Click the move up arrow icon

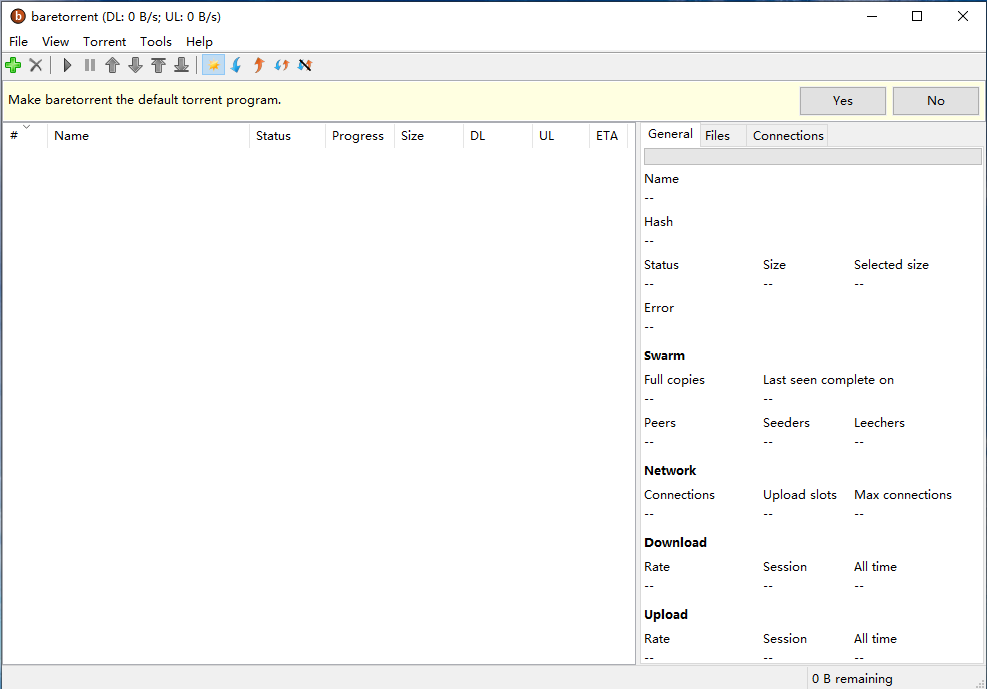click(x=113, y=65)
